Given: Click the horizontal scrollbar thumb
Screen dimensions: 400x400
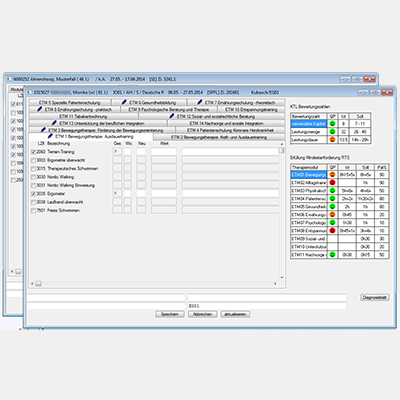Looking at the screenshot, I should point(38,284).
